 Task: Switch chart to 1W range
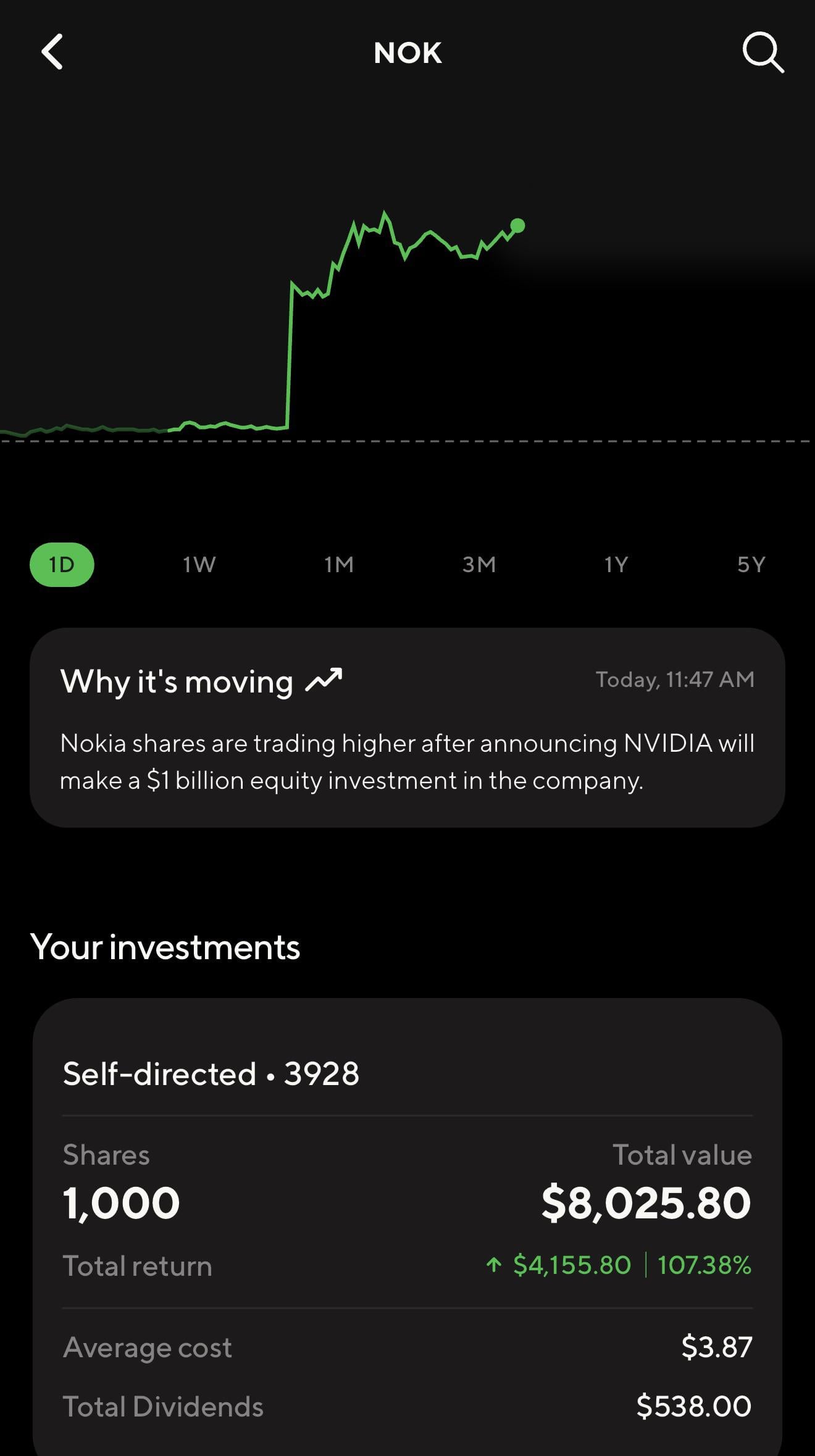click(199, 564)
